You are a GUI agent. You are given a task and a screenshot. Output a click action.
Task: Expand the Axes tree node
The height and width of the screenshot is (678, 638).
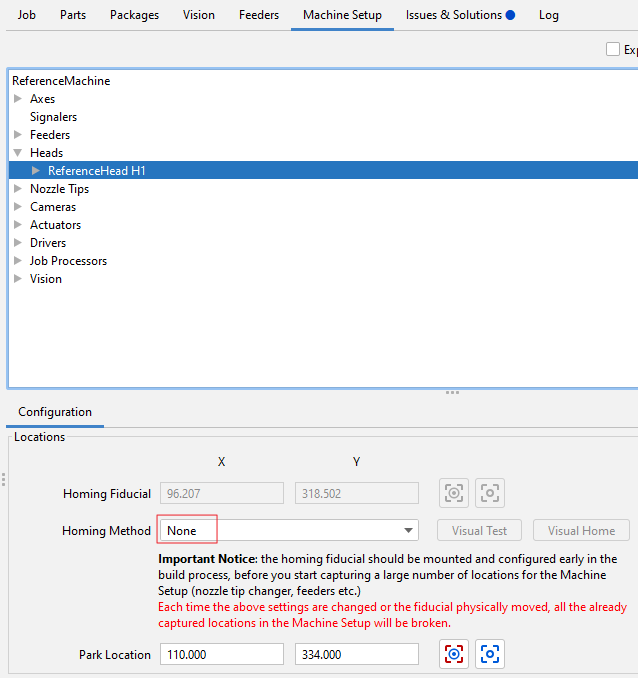(18, 99)
